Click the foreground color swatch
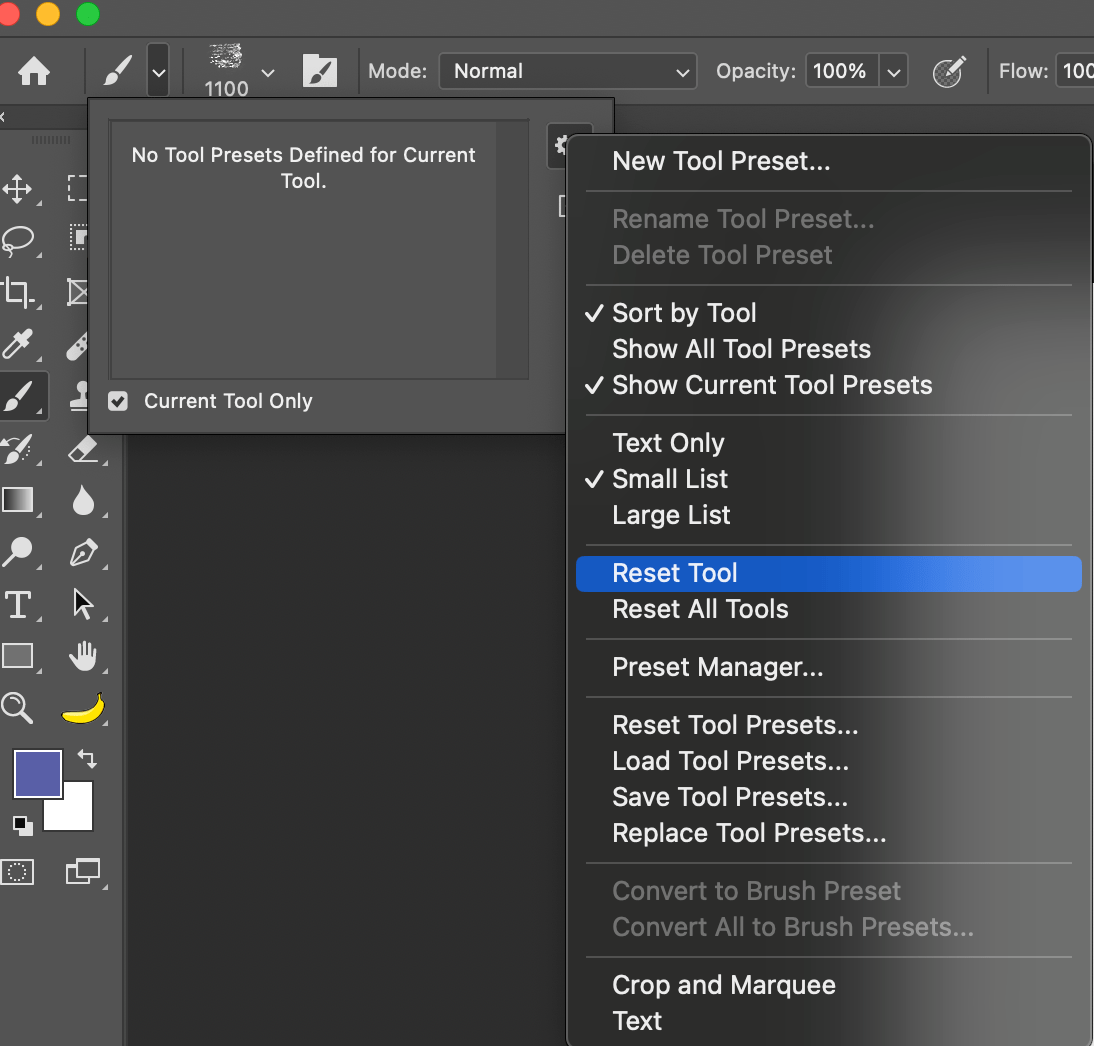 pos(37,774)
